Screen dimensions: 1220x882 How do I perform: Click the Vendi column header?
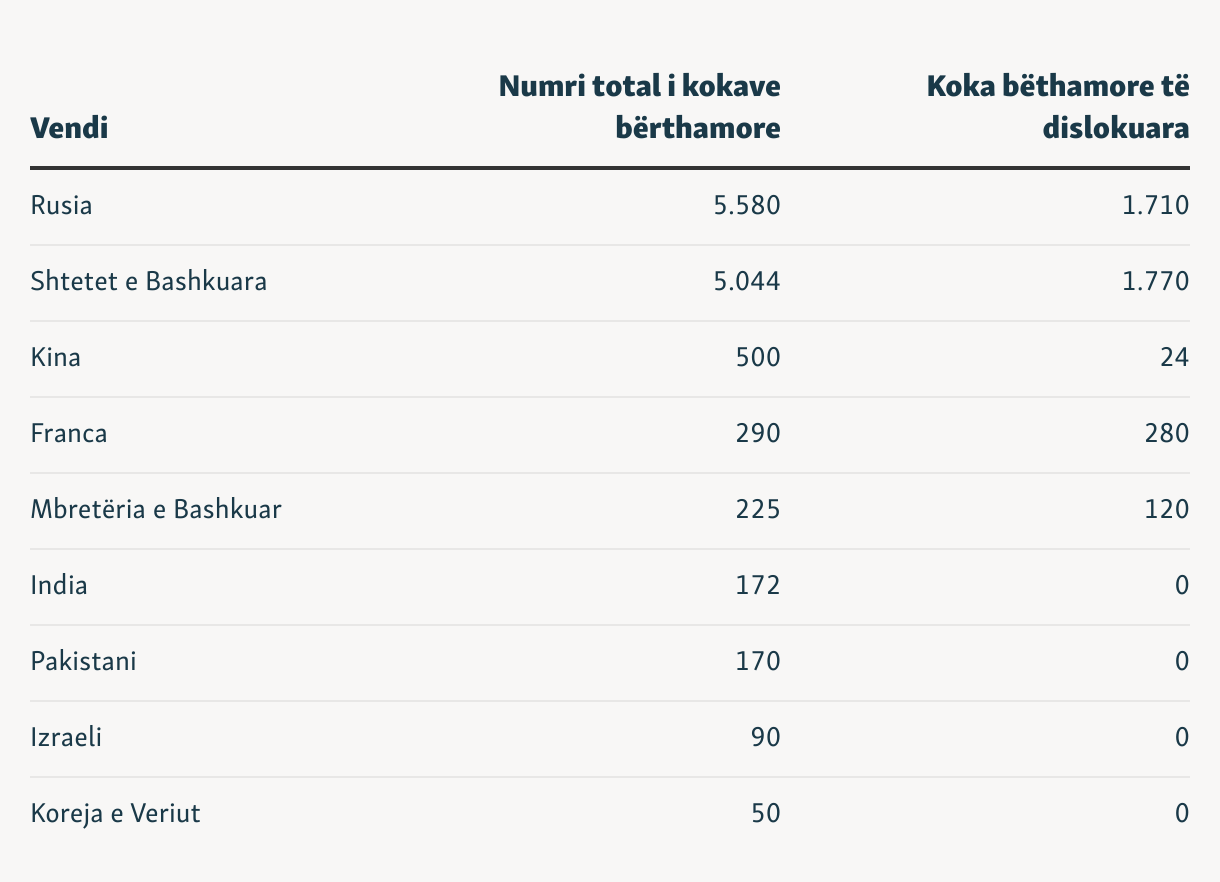[69, 127]
